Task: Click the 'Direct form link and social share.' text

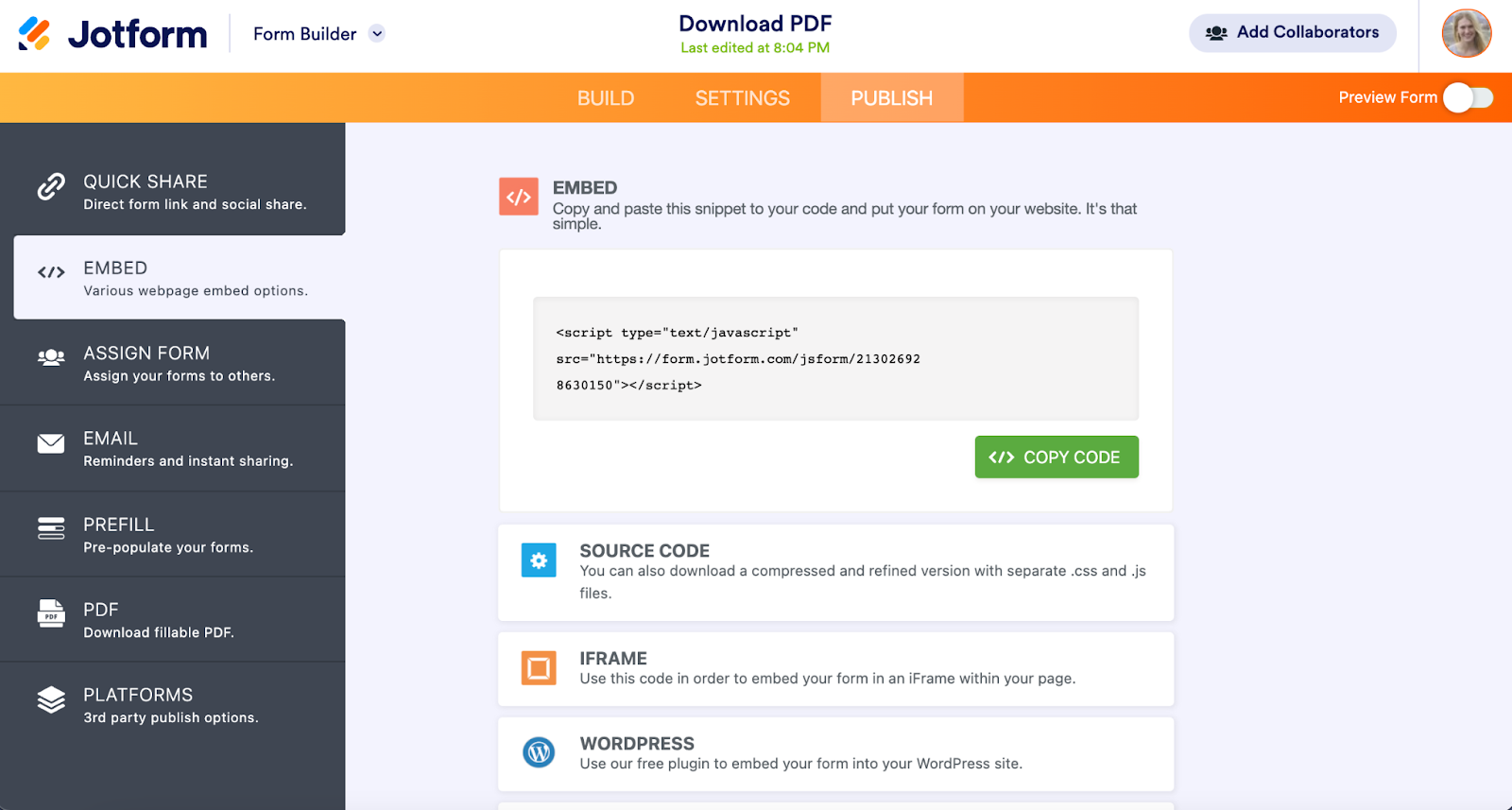Action: (x=195, y=204)
